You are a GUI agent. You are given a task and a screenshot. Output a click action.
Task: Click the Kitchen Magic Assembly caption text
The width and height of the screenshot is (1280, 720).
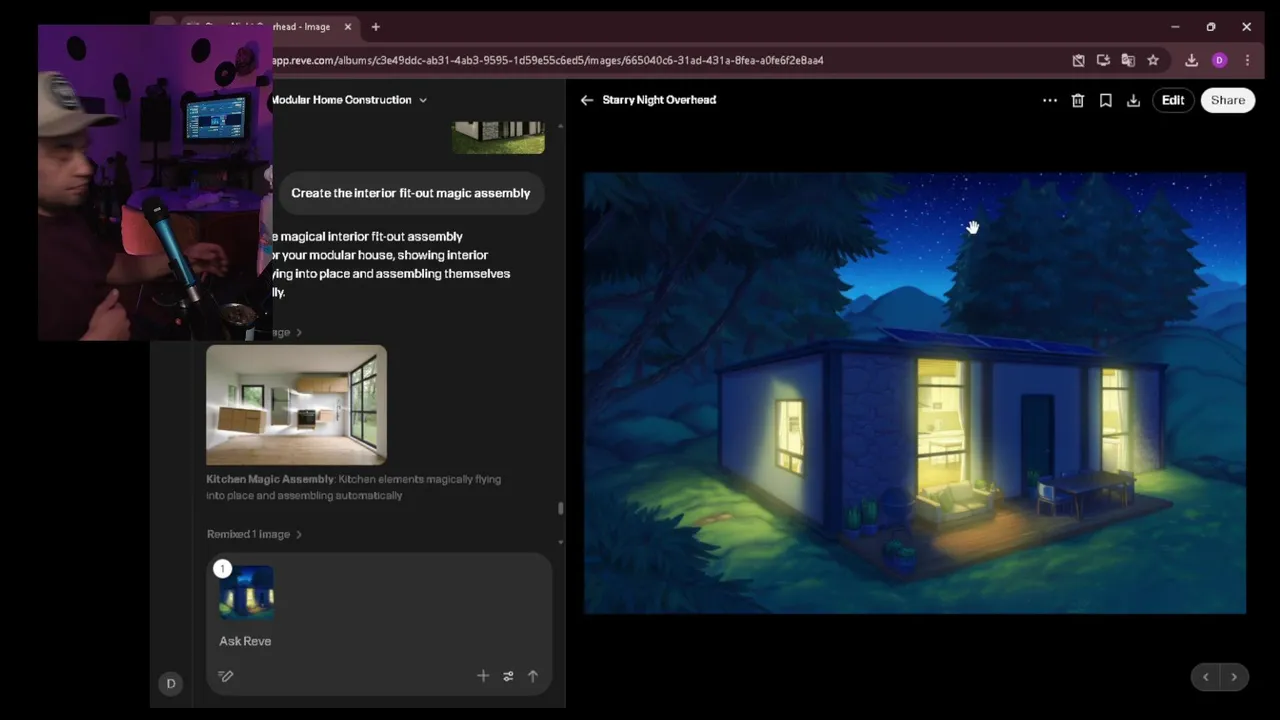tap(354, 487)
